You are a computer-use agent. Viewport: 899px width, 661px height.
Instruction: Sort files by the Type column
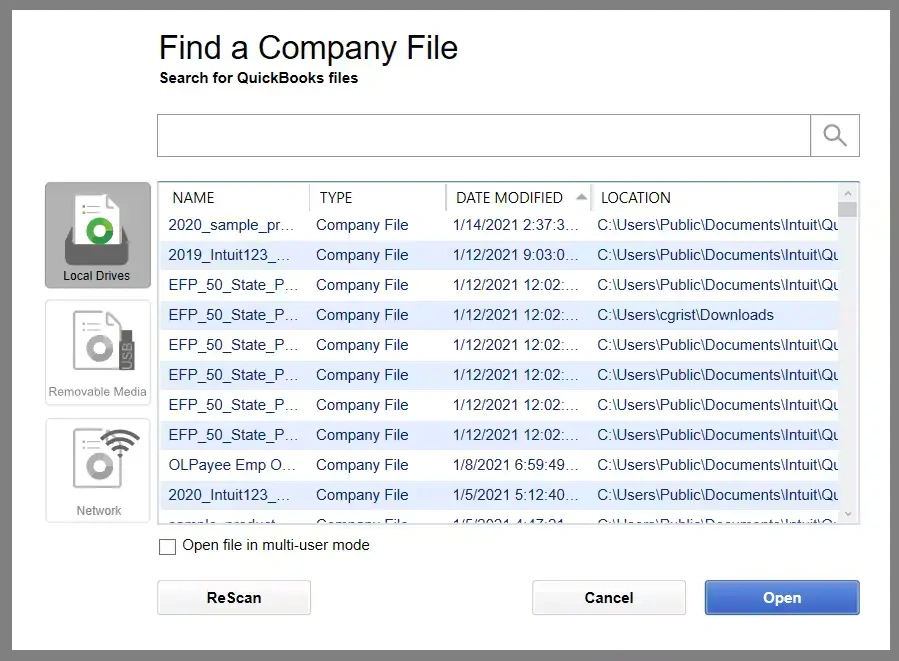pos(334,197)
